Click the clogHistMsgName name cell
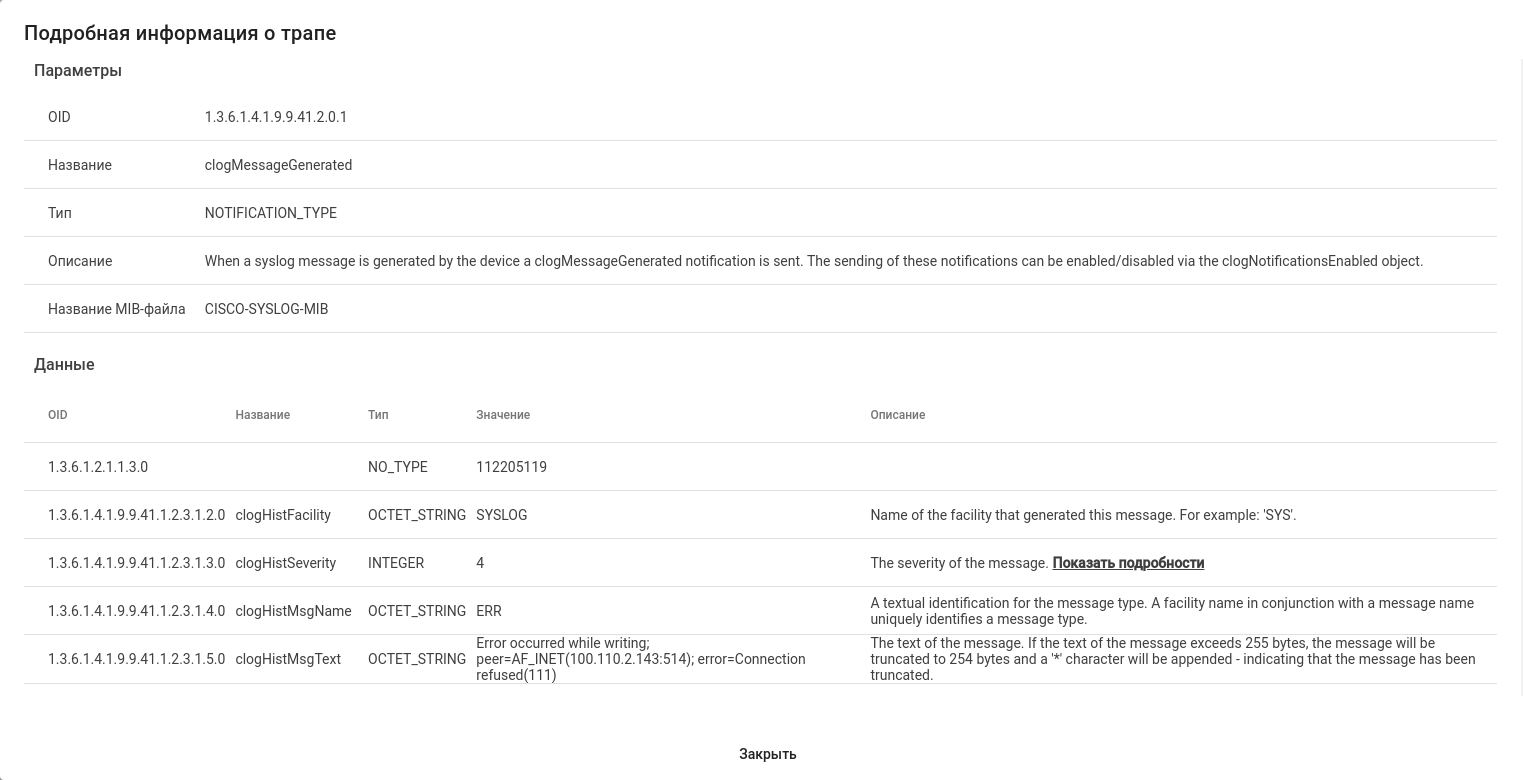 [x=293, y=611]
